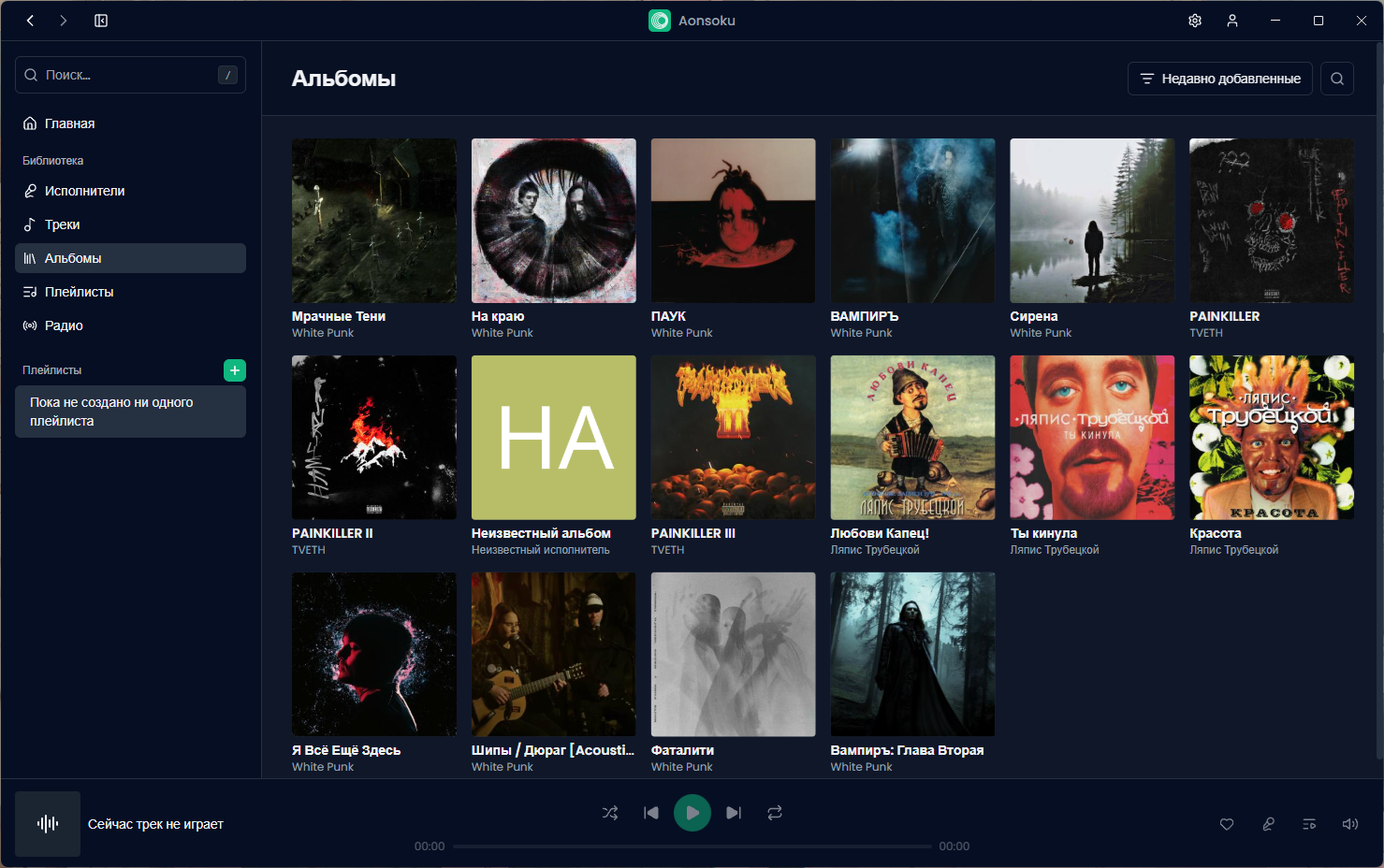Toggle repeat mode in player bar

[775, 813]
